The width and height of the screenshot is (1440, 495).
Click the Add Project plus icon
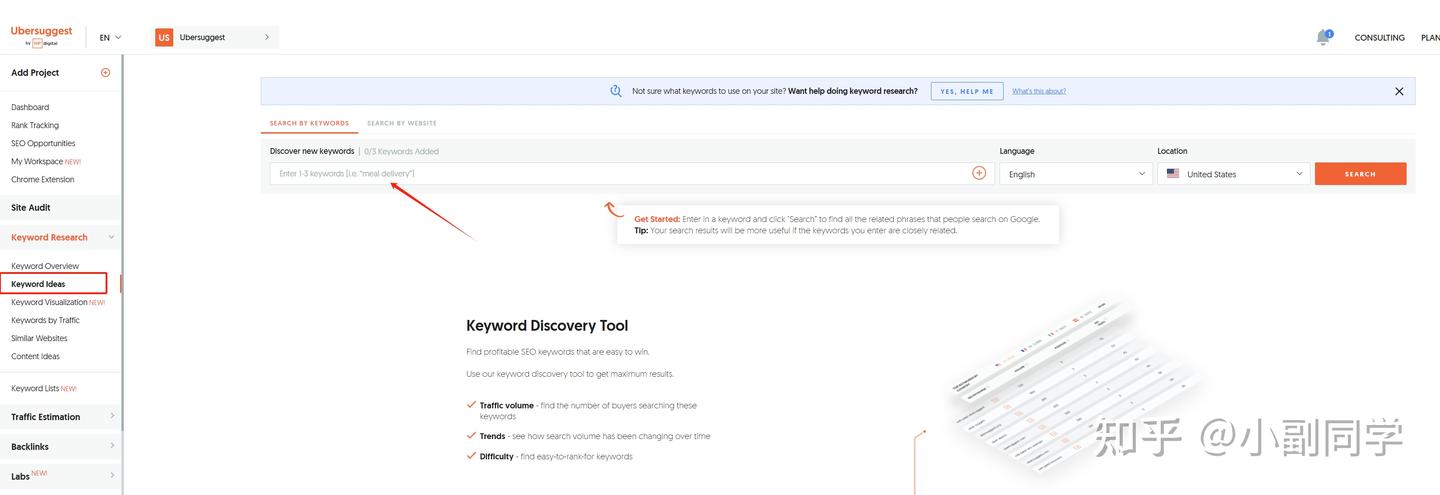106,72
